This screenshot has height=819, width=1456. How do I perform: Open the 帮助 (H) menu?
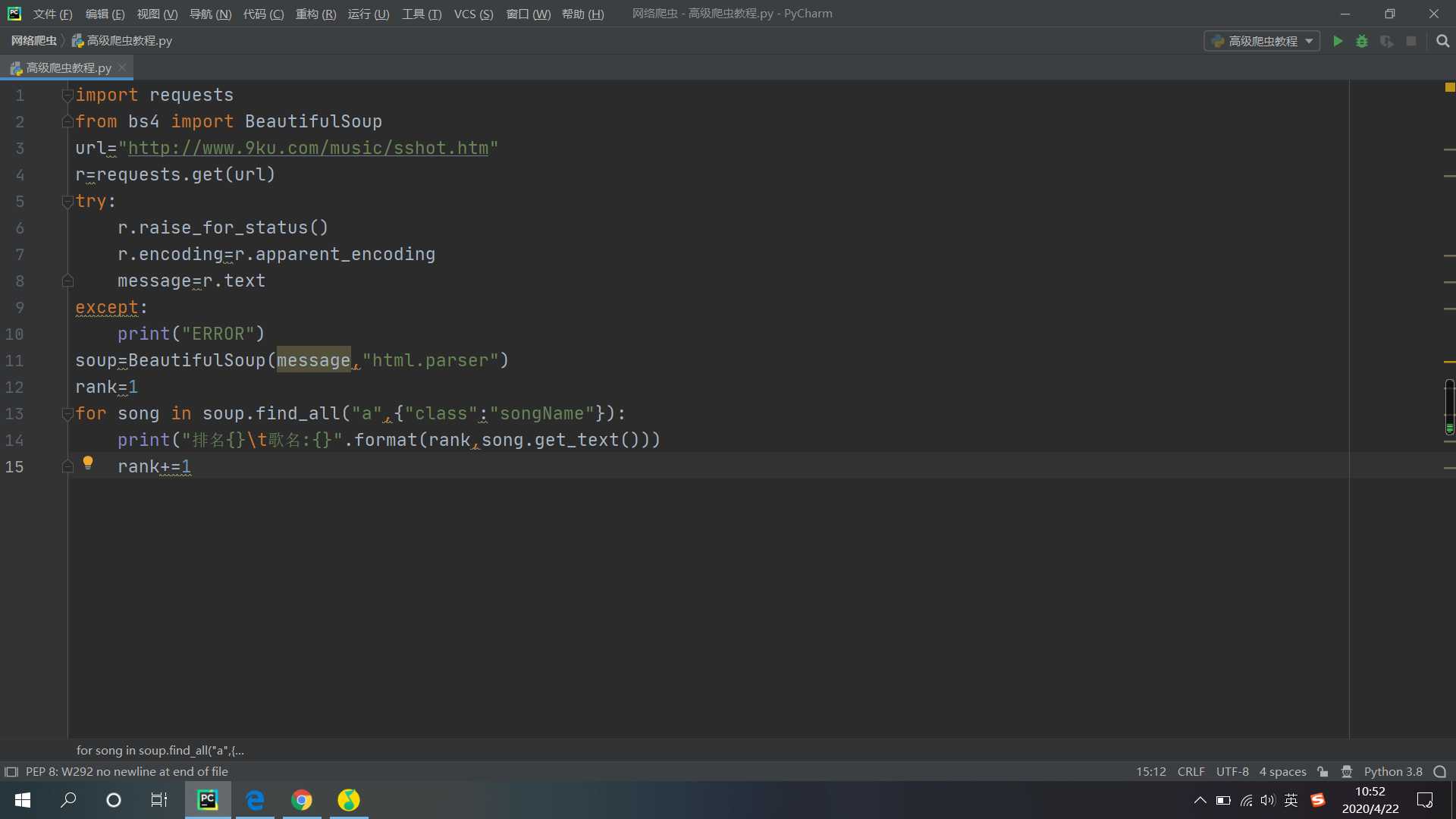pyautogui.click(x=582, y=14)
